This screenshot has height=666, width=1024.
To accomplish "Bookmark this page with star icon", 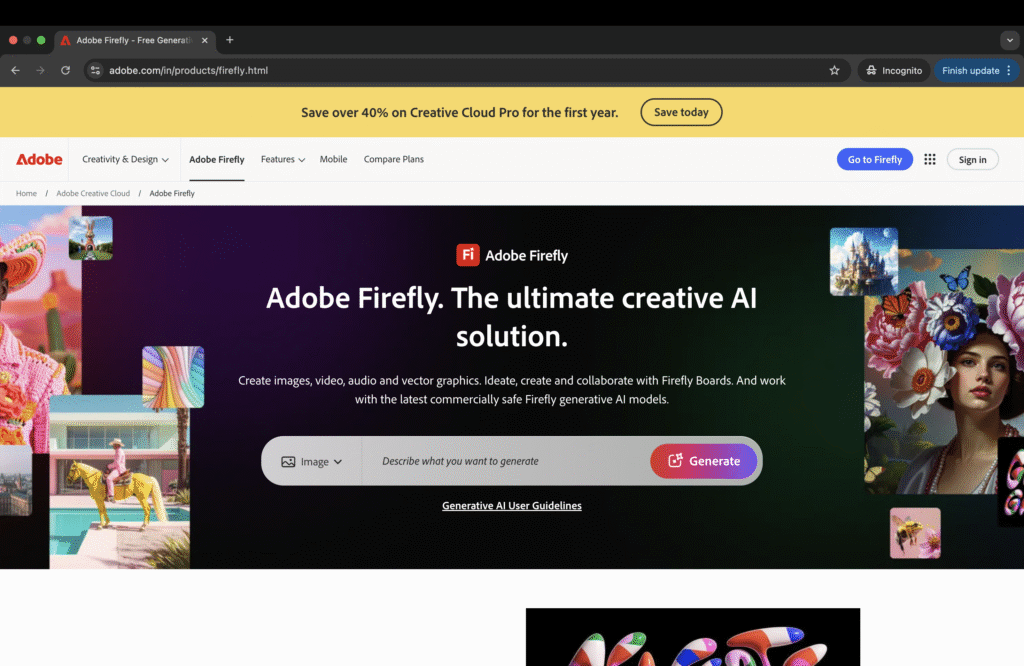I will (834, 71).
